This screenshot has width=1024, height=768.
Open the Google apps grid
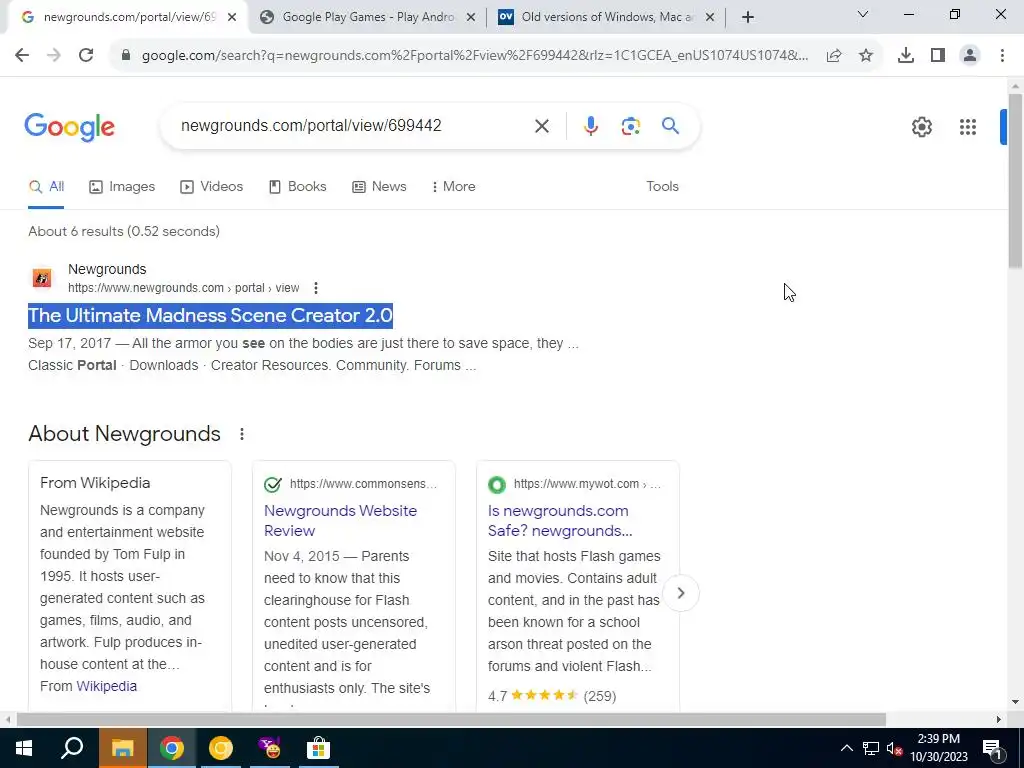pyautogui.click(x=968, y=127)
